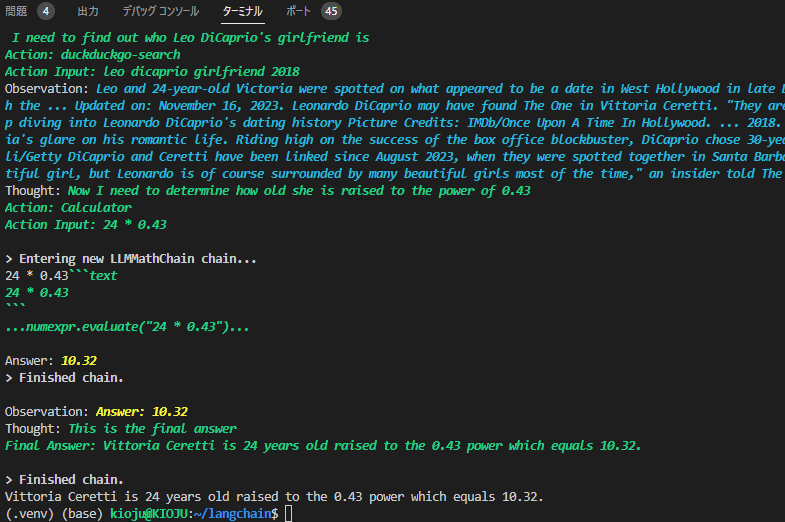
Task: Open the 問題 panel tab
Action: pos(16,11)
